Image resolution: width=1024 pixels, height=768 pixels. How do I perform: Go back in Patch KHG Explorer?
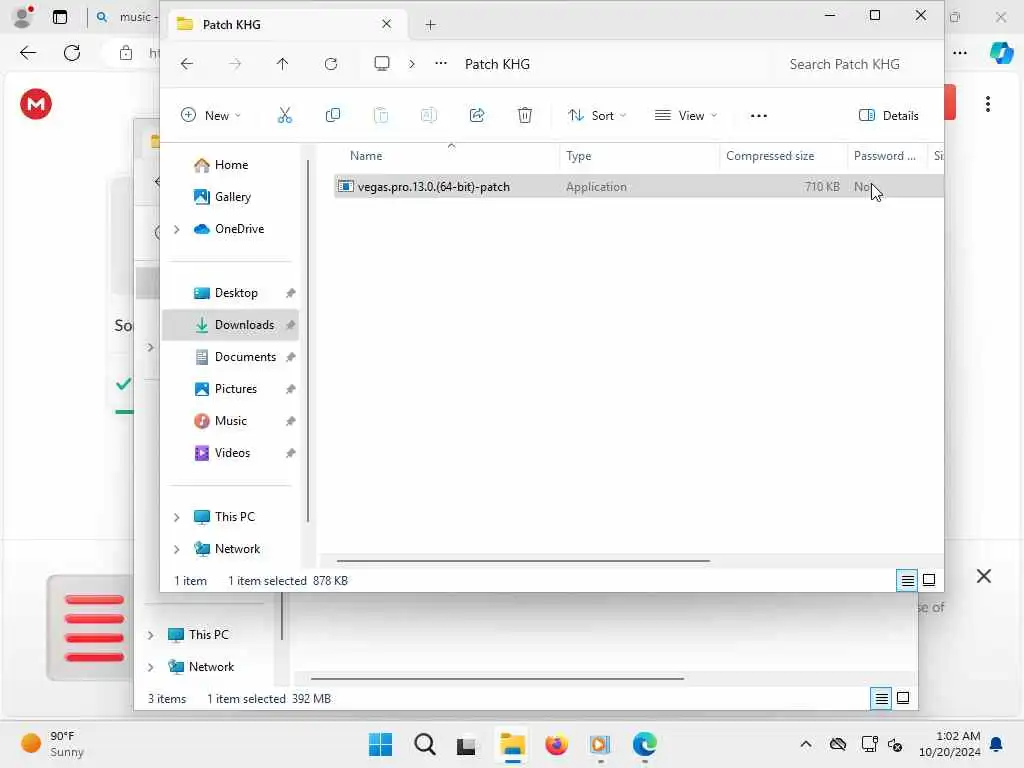click(187, 64)
